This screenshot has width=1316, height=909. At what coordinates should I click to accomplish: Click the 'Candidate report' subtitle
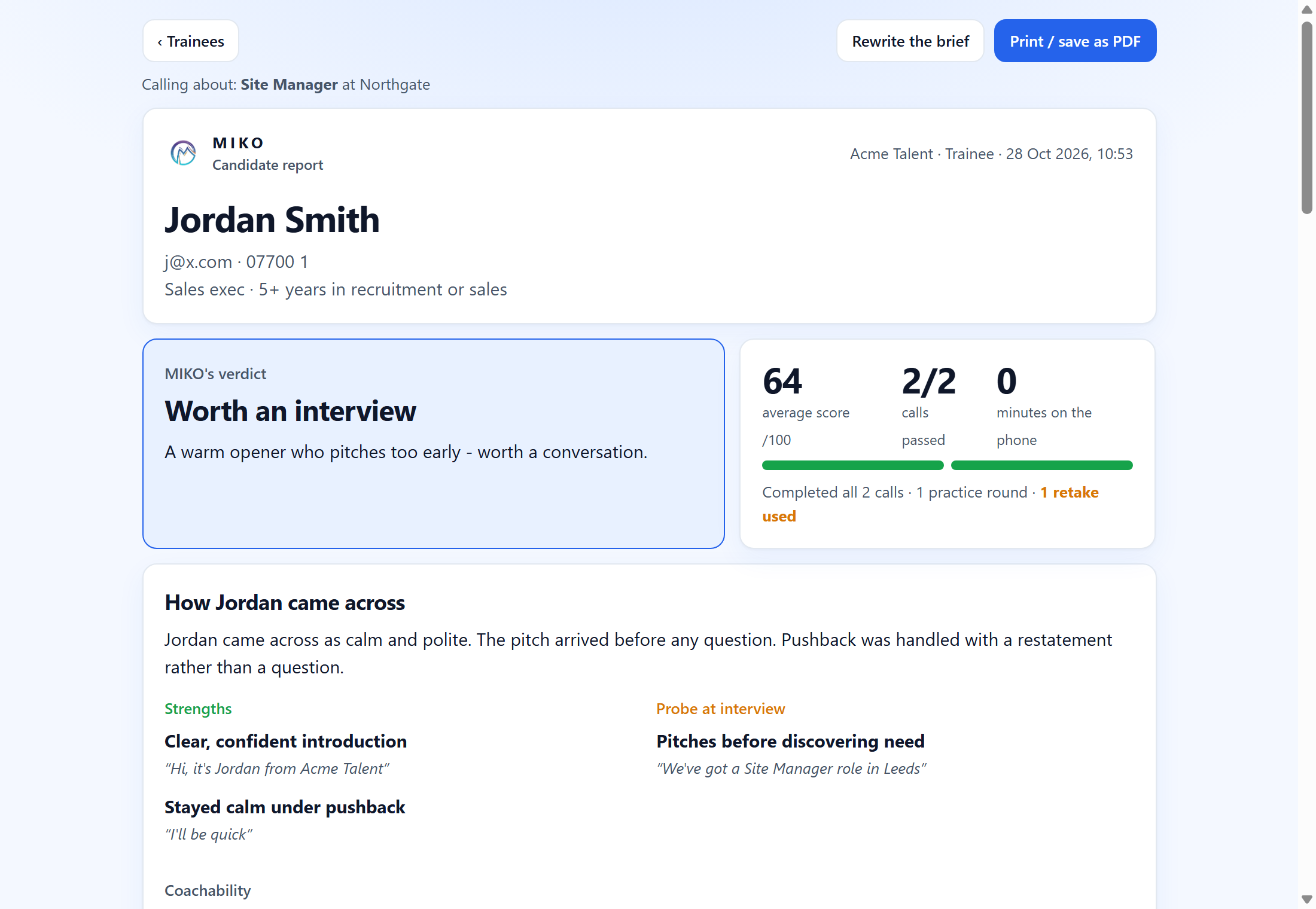pos(267,165)
